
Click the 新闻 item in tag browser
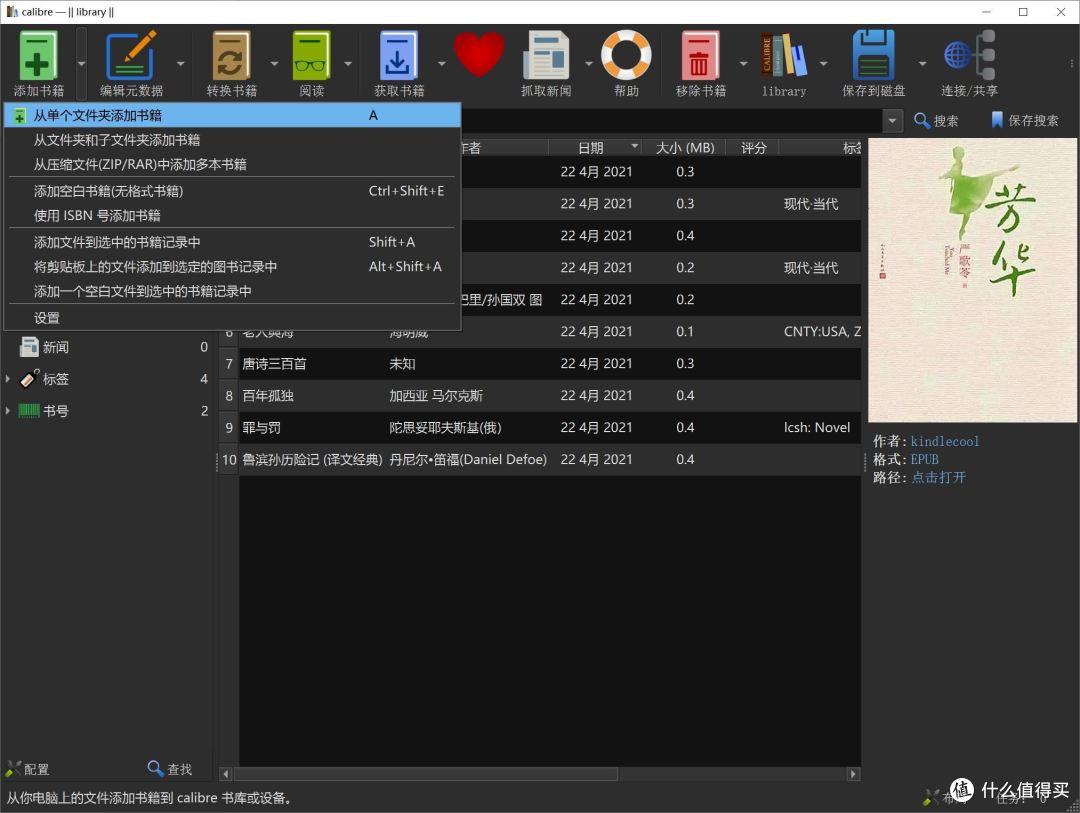[x=55, y=347]
